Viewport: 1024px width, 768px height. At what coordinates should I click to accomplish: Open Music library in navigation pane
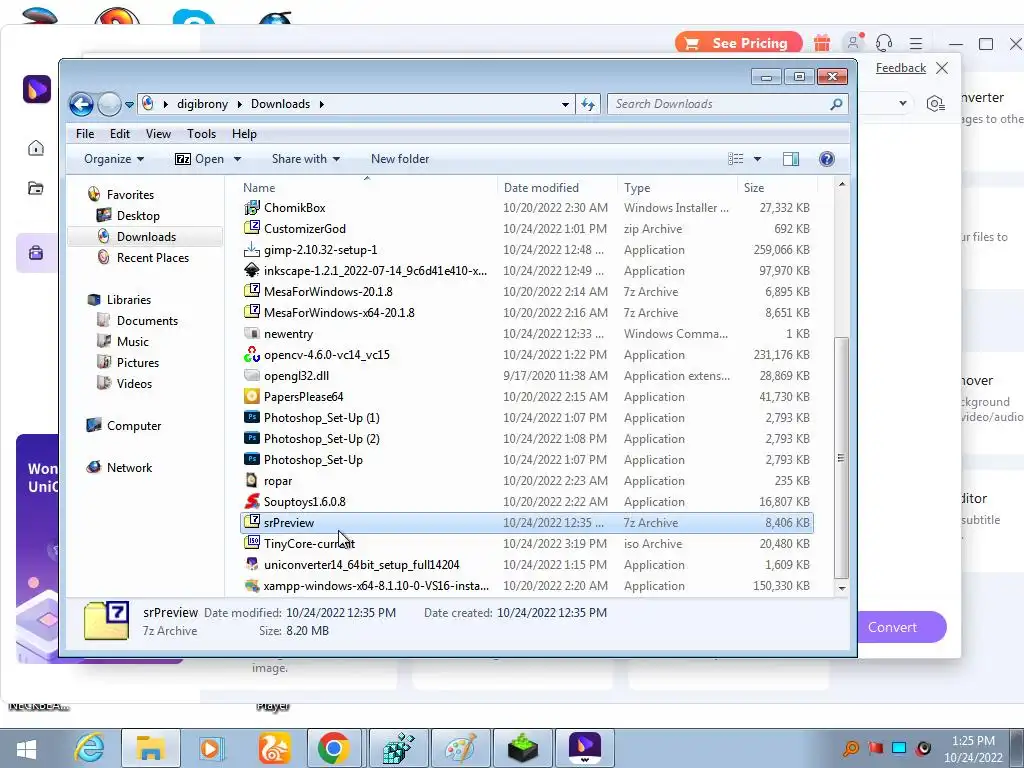[133, 342]
